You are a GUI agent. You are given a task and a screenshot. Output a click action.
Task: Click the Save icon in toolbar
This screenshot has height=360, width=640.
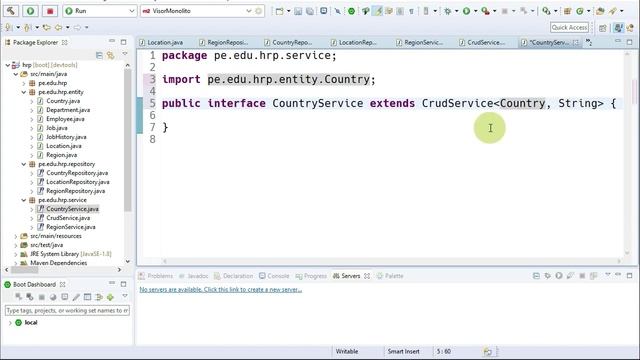(x=298, y=11)
